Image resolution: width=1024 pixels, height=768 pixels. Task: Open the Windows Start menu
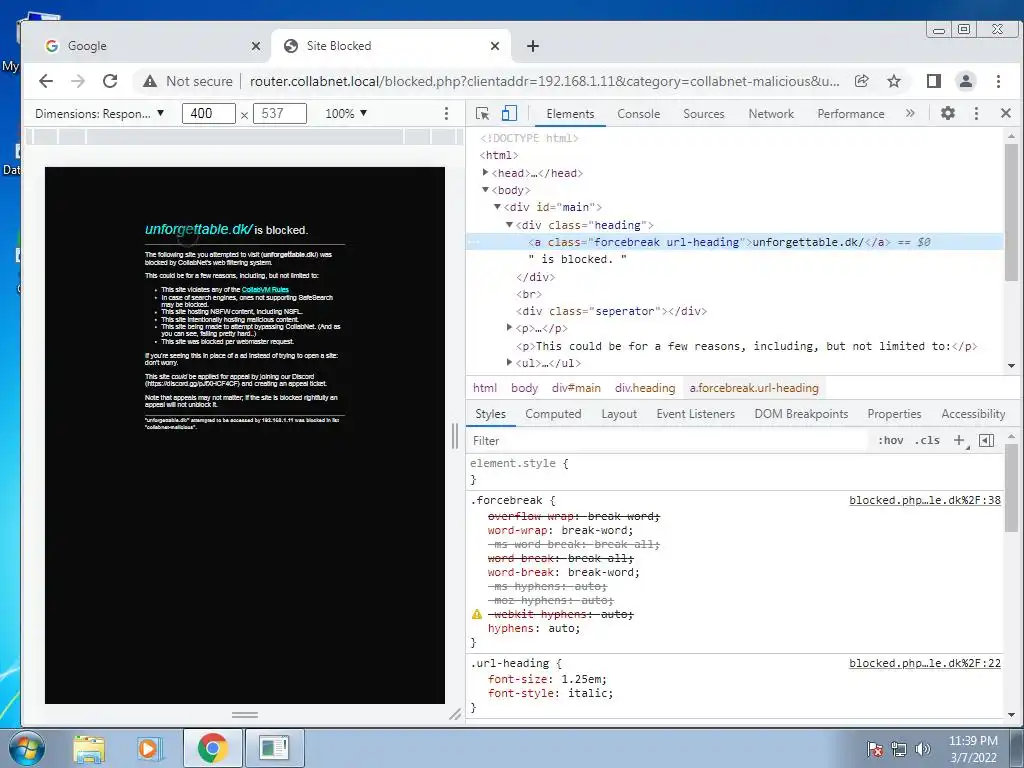pos(27,748)
